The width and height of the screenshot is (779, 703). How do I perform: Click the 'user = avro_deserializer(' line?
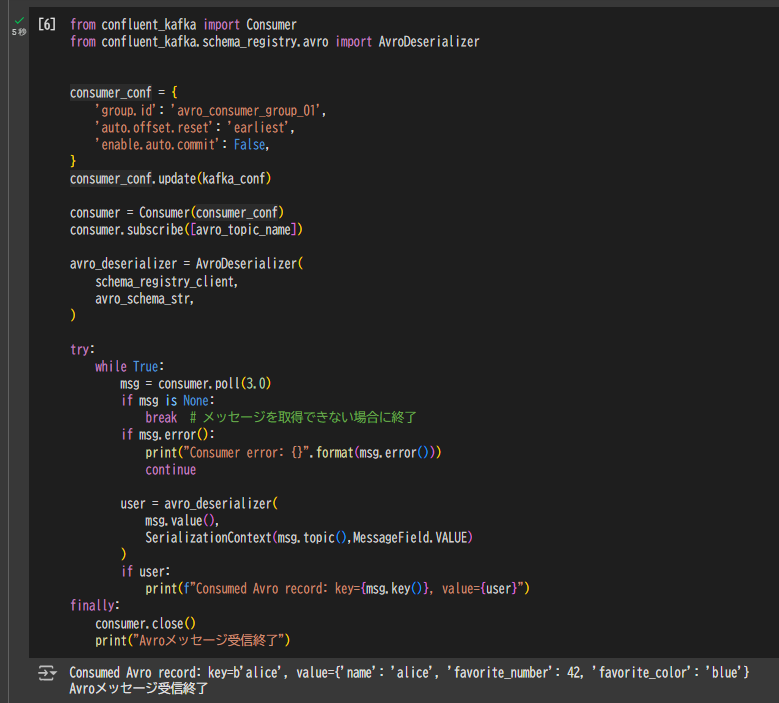(x=199, y=503)
